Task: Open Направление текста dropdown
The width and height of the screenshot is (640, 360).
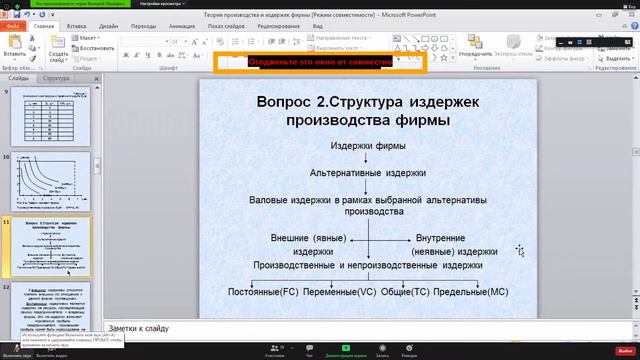Action: pyautogui.click(x=340, y=38)
